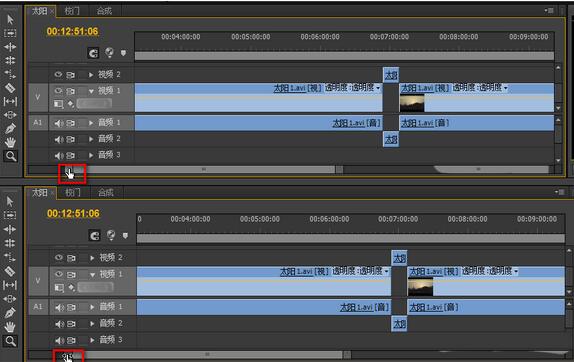The width and height of the screenshot is (574, 362).
Task: Select the Slip tool in upper toolbar
Action: (10, 101)
